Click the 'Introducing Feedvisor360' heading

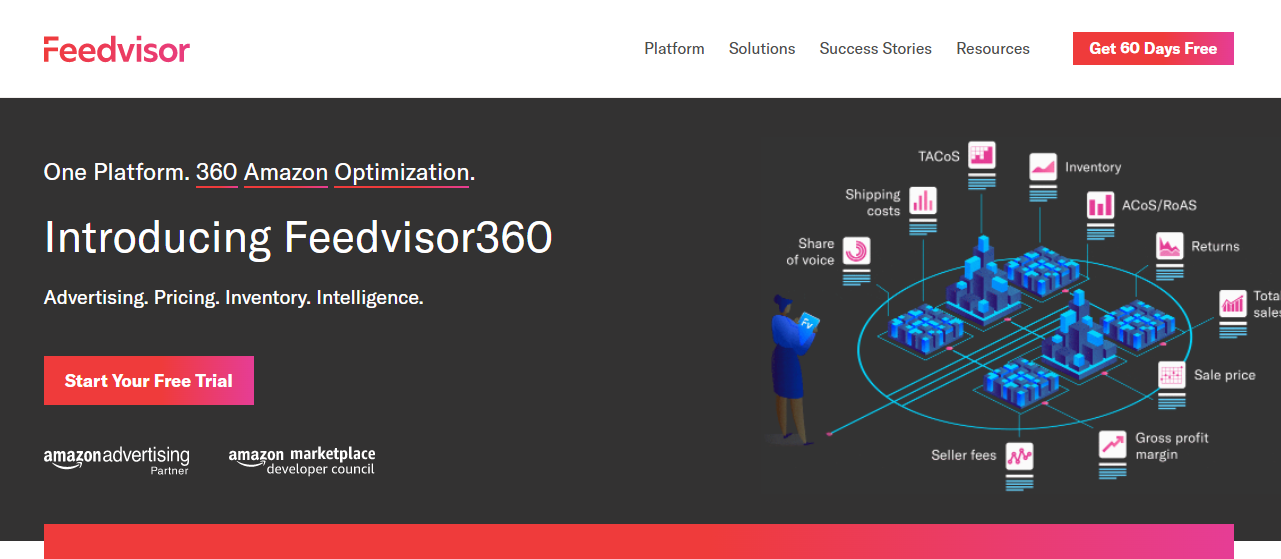point(298,238)
